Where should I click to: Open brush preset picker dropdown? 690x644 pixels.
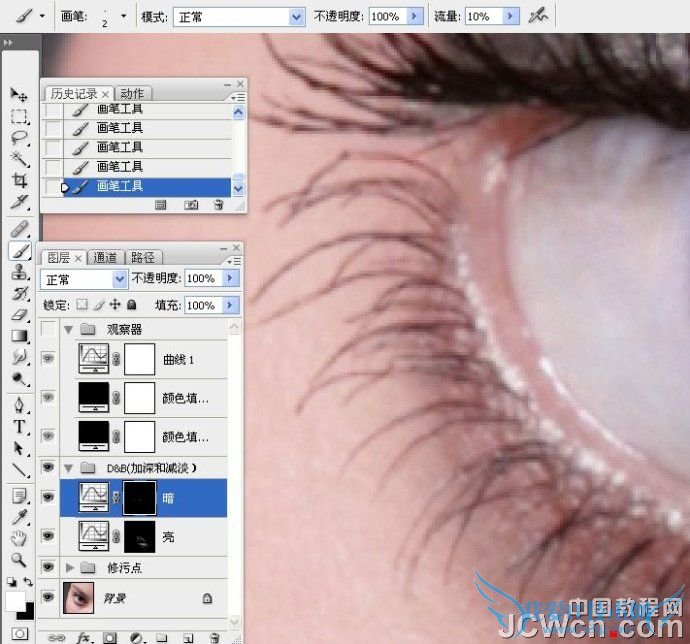(x=124, y=16)
